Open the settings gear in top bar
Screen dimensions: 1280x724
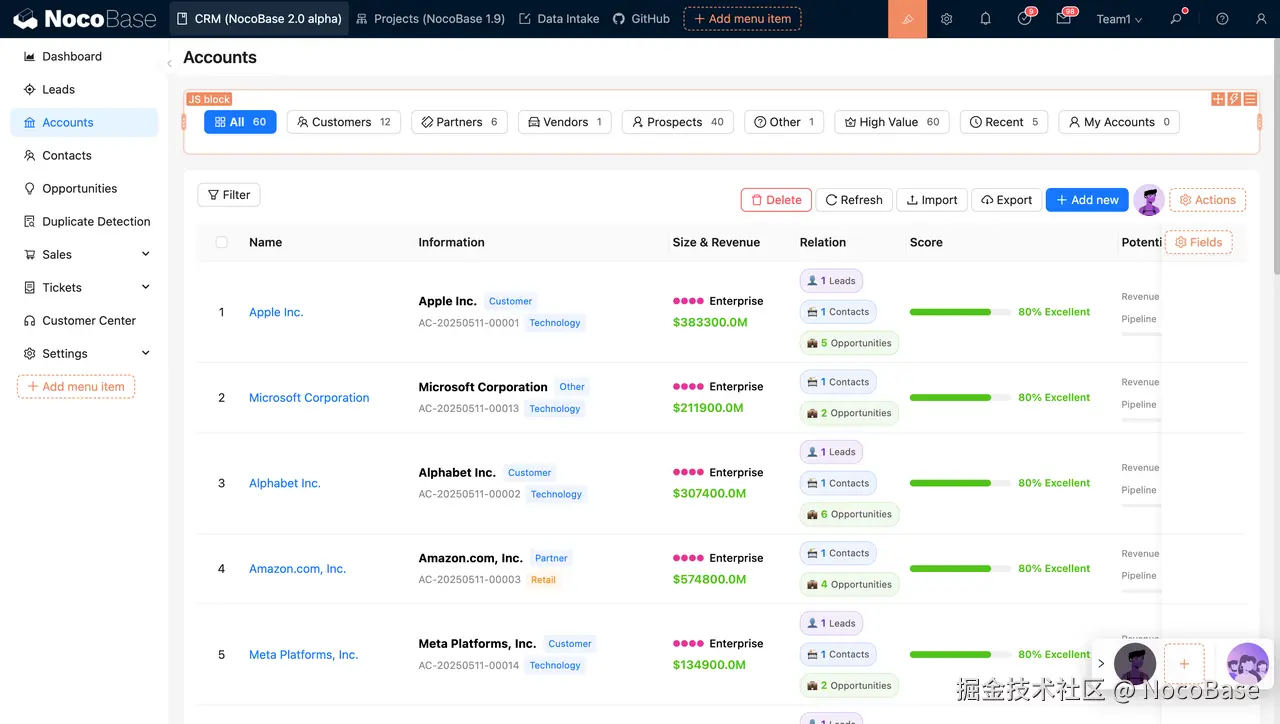coord(946,19)
